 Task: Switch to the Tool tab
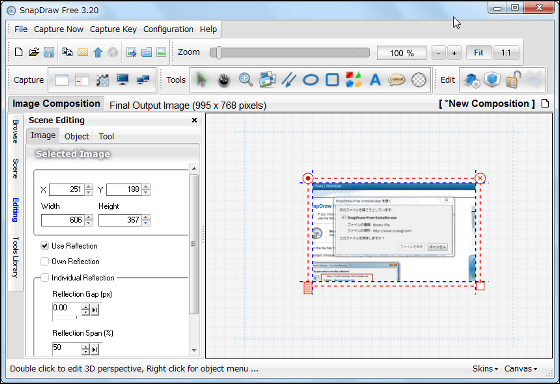[x=106, y=136]
